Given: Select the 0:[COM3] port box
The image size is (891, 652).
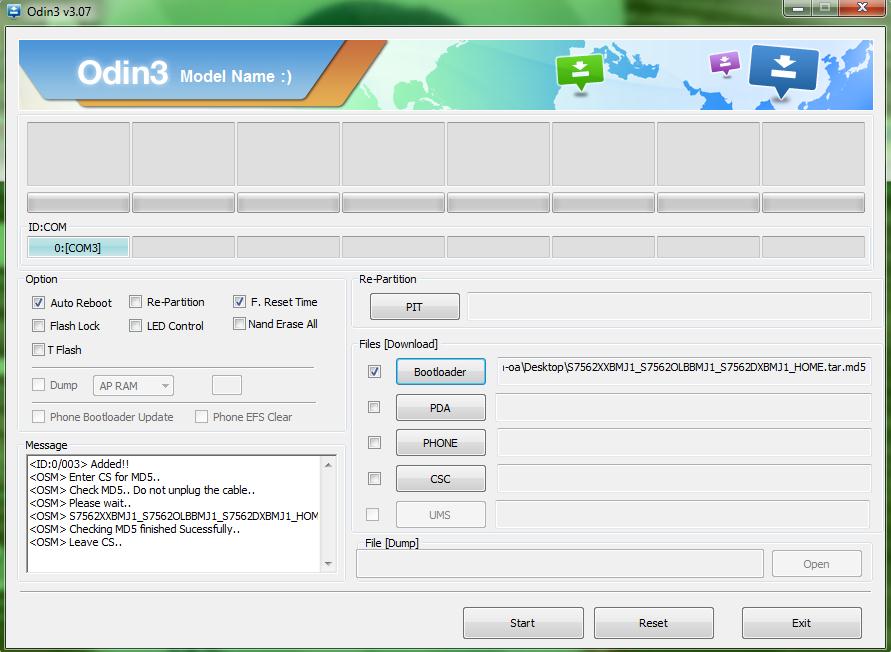Looking at the screenshot, I should [x=78, y=248].
